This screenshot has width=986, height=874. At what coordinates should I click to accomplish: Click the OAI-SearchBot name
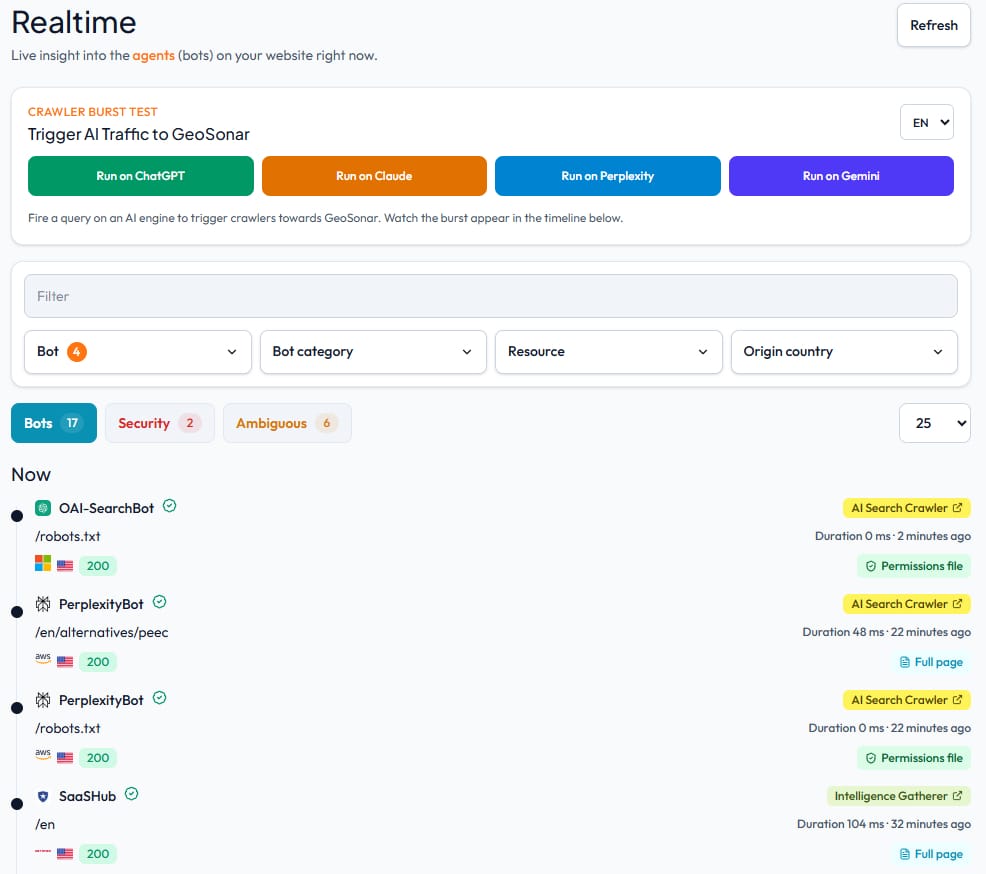tap(106, 508)
